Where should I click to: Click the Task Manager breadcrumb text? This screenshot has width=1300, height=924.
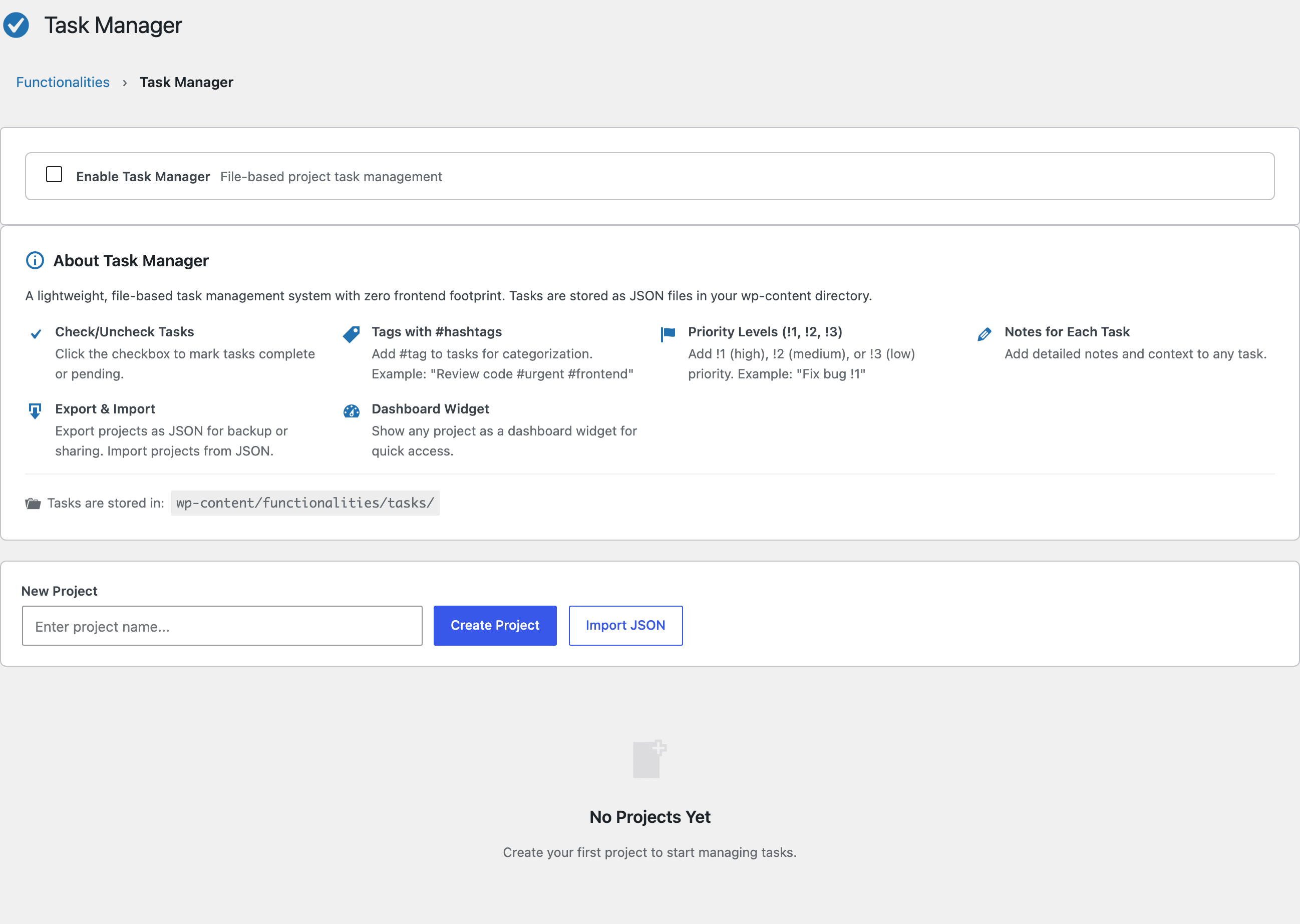[187, 83]
